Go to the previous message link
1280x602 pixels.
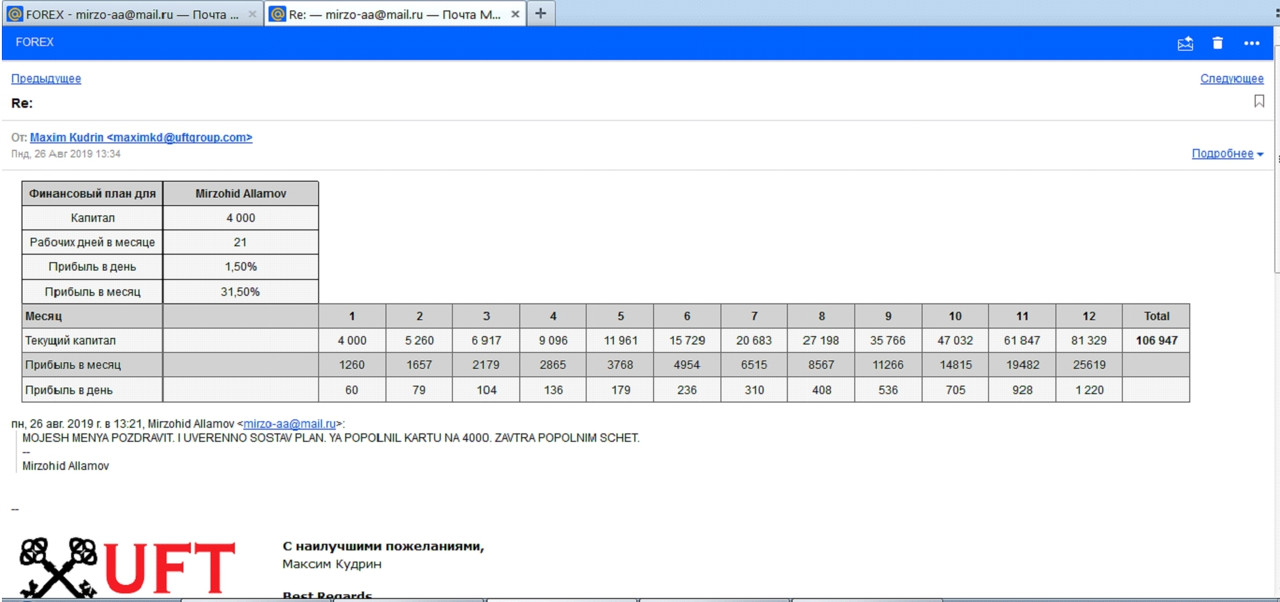tap(46, 78)
